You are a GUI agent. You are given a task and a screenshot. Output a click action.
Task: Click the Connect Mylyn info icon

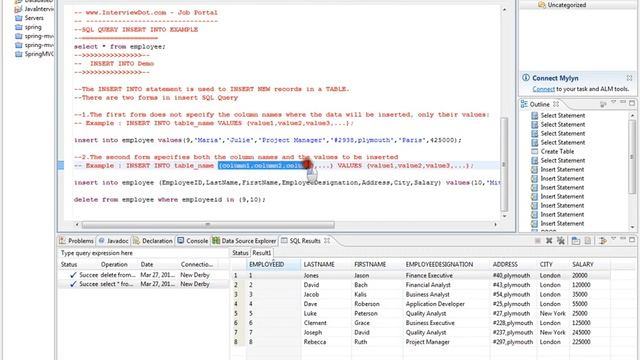pos(526,78)
